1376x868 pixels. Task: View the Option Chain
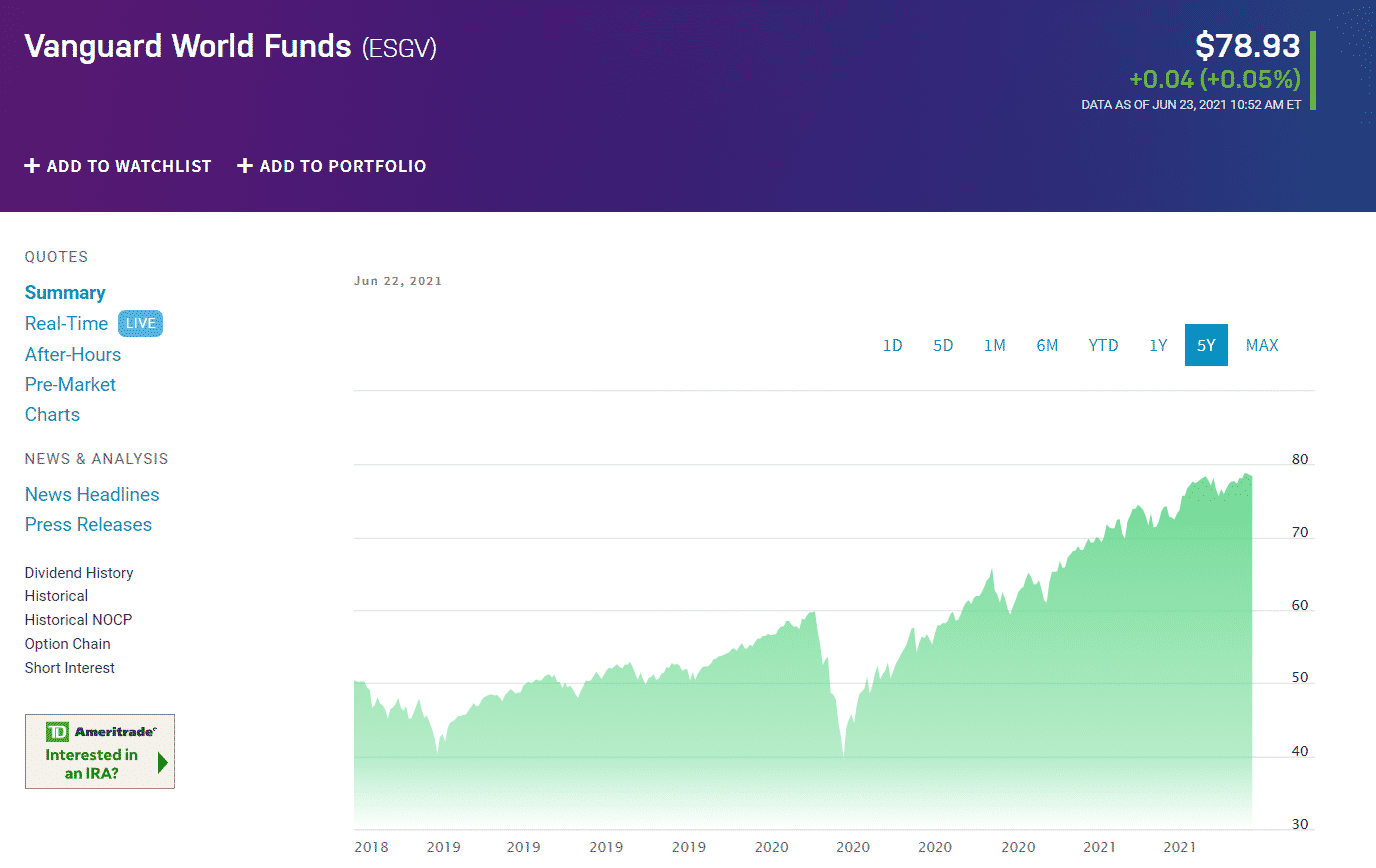pyautogui.click(x=68, y=644)
